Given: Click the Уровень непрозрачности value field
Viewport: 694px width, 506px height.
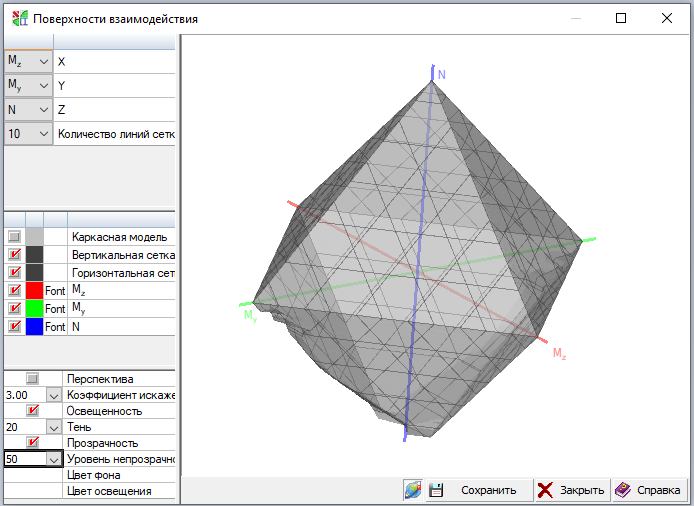Looking at the screenshot, I should pyautogui.click(x=22, y=459).
